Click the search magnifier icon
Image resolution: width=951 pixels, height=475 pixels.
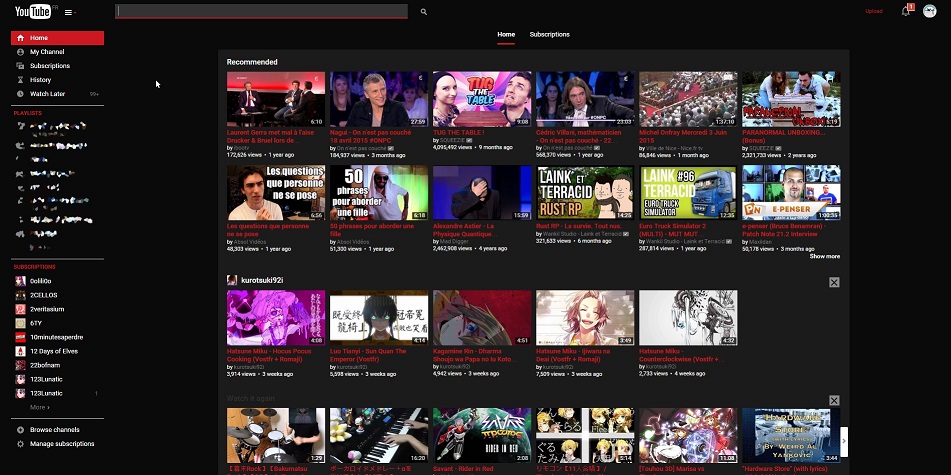tap(423, 12)
